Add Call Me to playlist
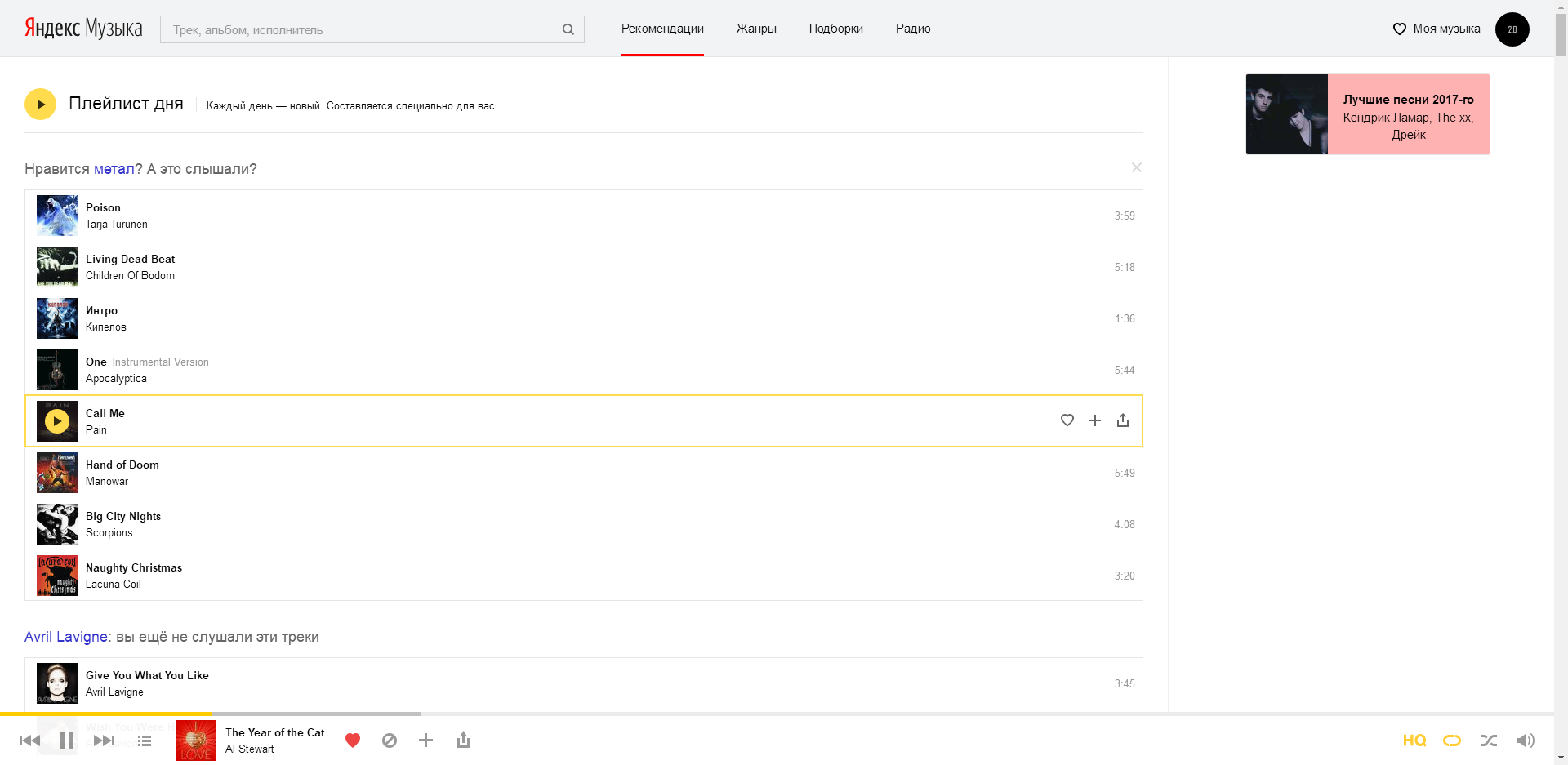1568x765 pixels. 1094,420
